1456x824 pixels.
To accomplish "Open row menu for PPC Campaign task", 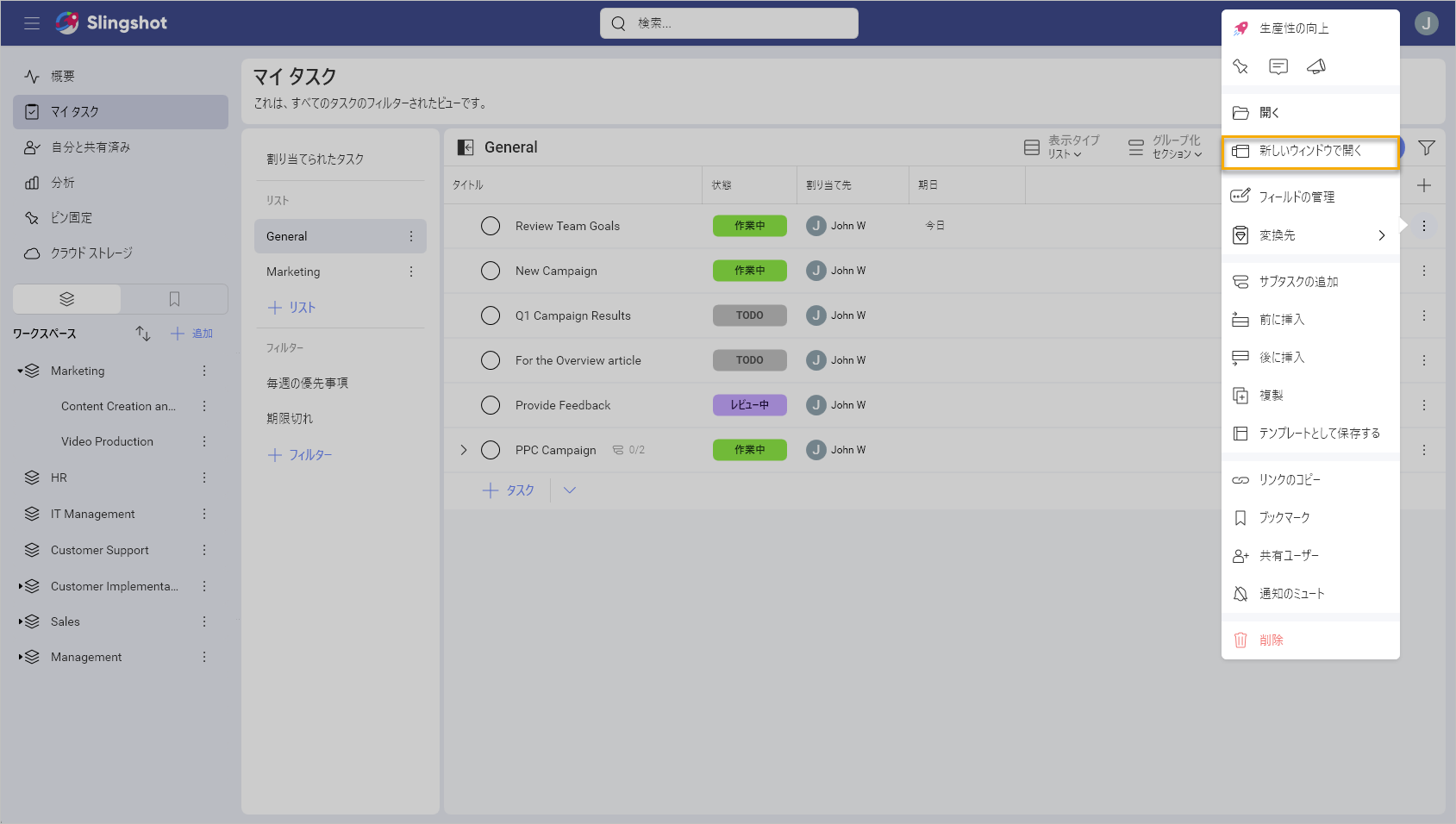I will pyautogui.click(x=1424, y=450).
